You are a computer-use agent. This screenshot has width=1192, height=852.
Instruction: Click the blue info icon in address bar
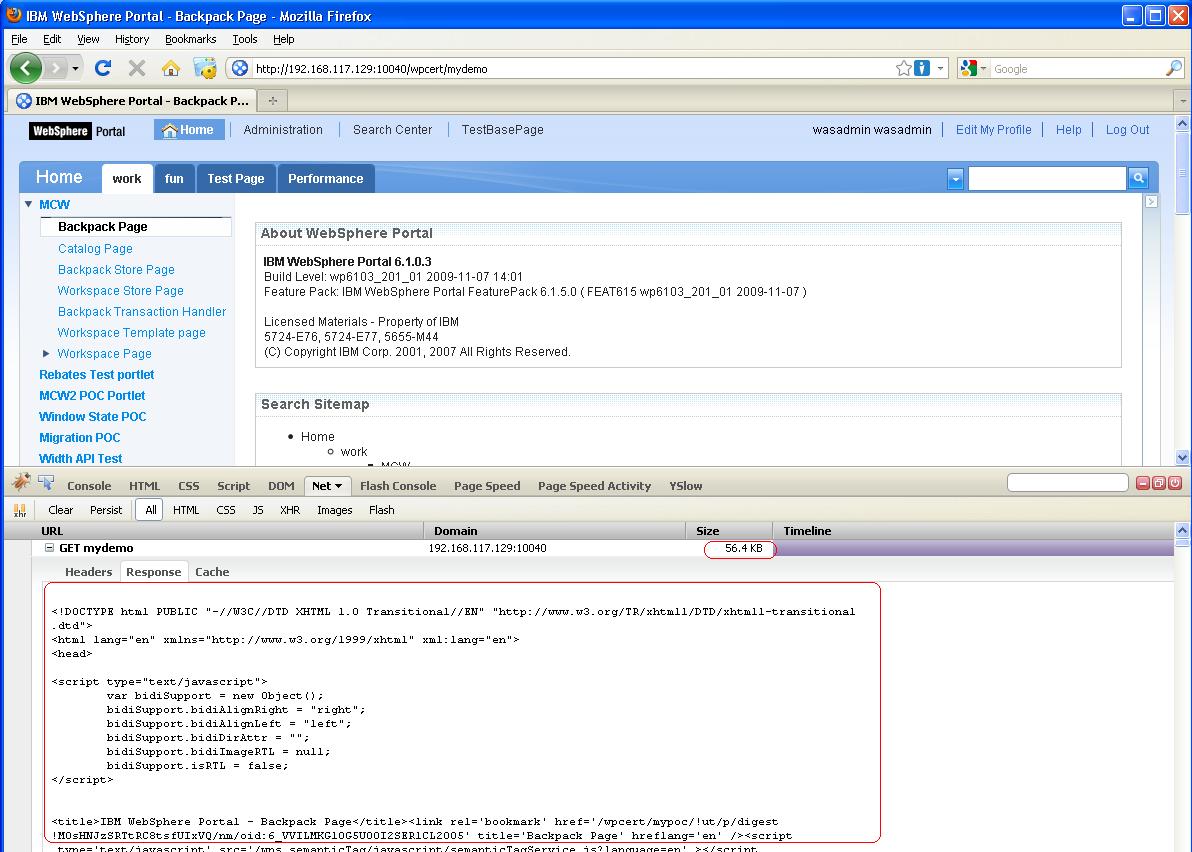pos(922,68)
